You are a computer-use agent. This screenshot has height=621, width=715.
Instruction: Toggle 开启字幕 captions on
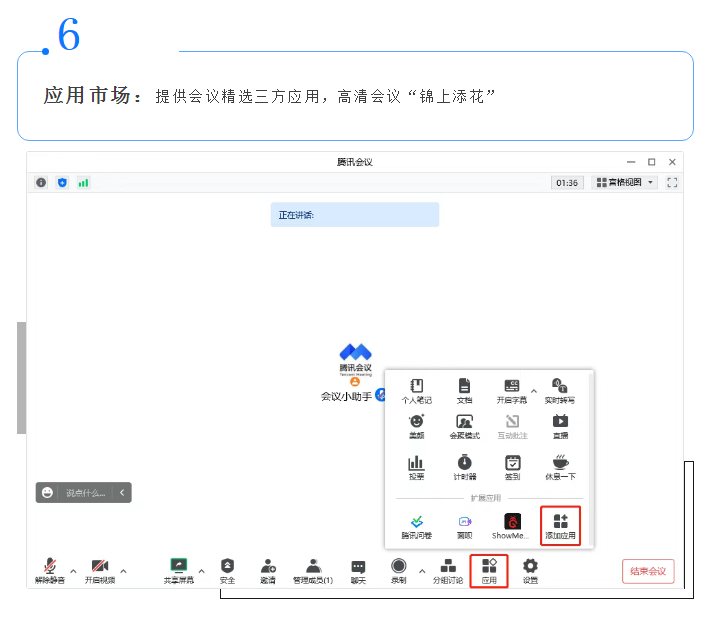coord(511,390)
